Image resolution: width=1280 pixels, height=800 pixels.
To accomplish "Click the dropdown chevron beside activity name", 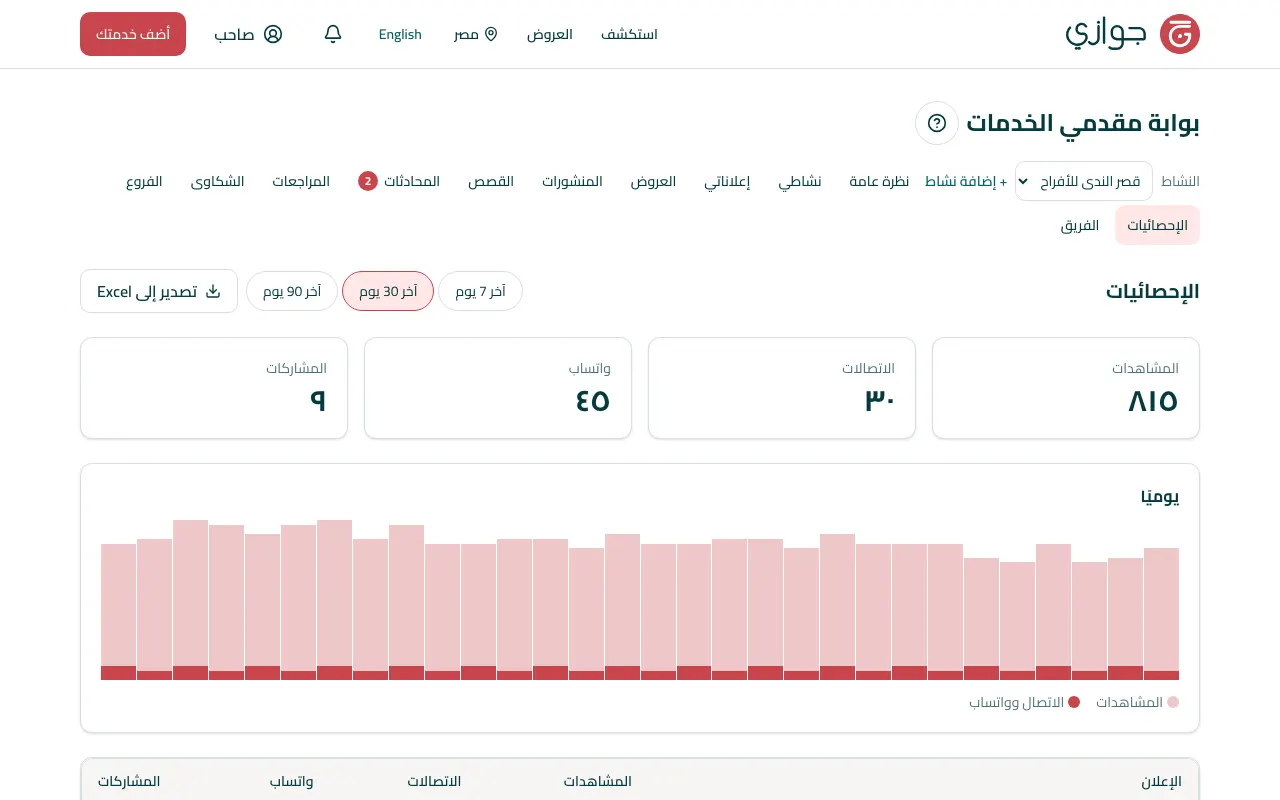I will (x=1024, y=181).
